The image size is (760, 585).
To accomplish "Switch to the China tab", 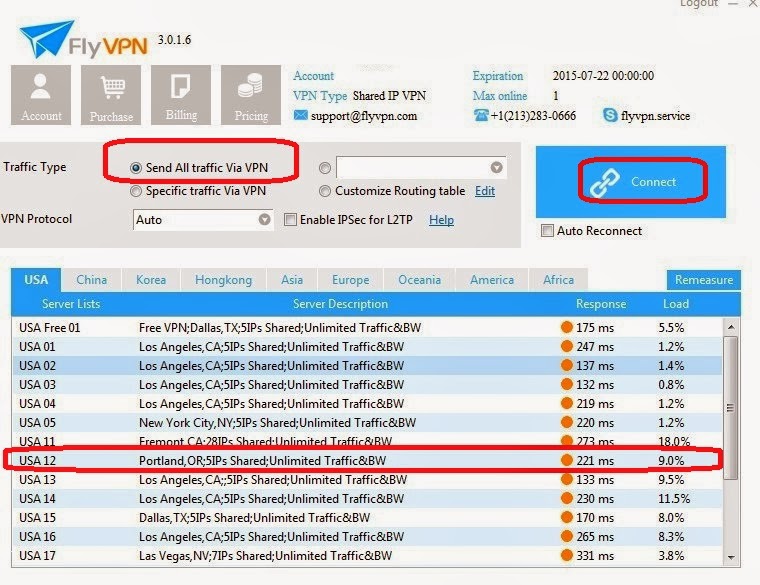I will [92, 280].
